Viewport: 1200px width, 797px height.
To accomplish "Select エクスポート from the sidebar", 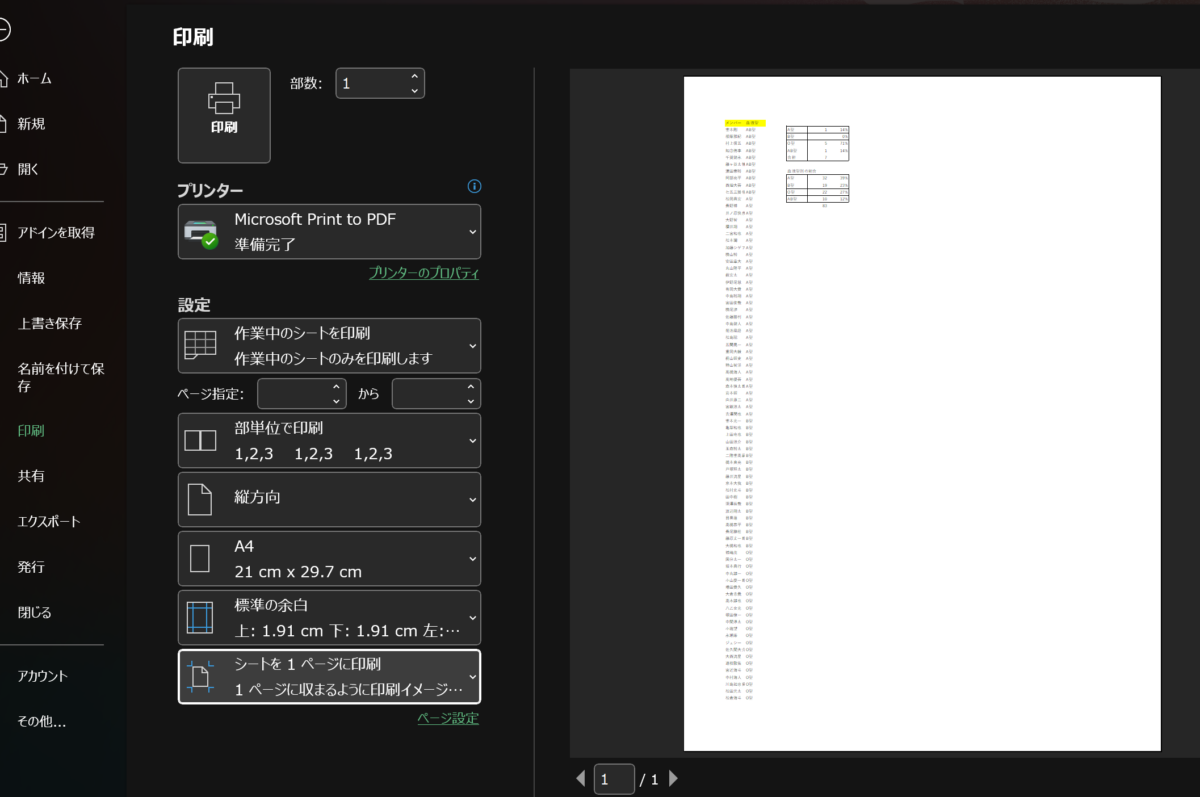I will (x=48, y=521).
